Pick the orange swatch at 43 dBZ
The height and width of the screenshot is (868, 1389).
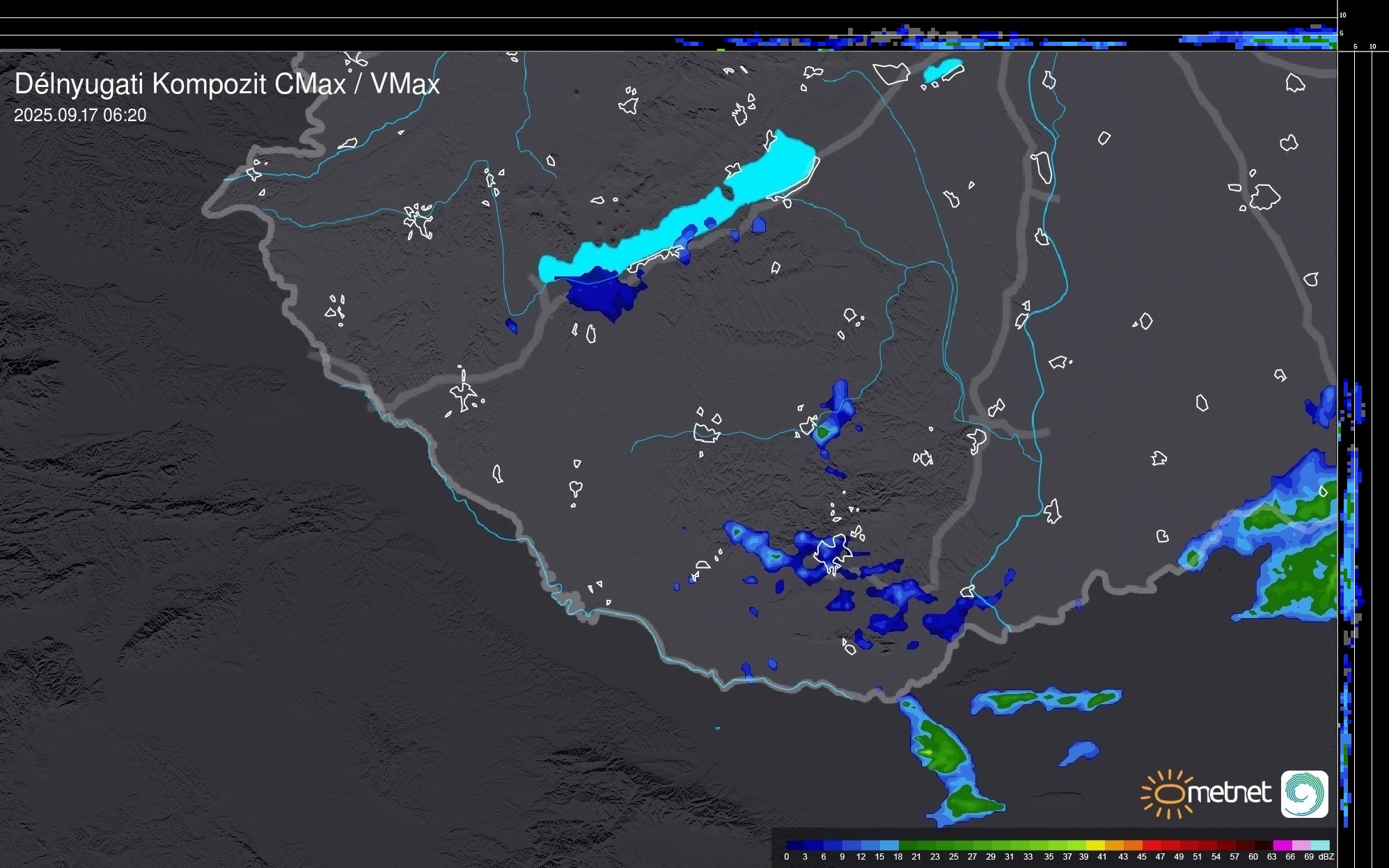click(x=1133, y=845)
